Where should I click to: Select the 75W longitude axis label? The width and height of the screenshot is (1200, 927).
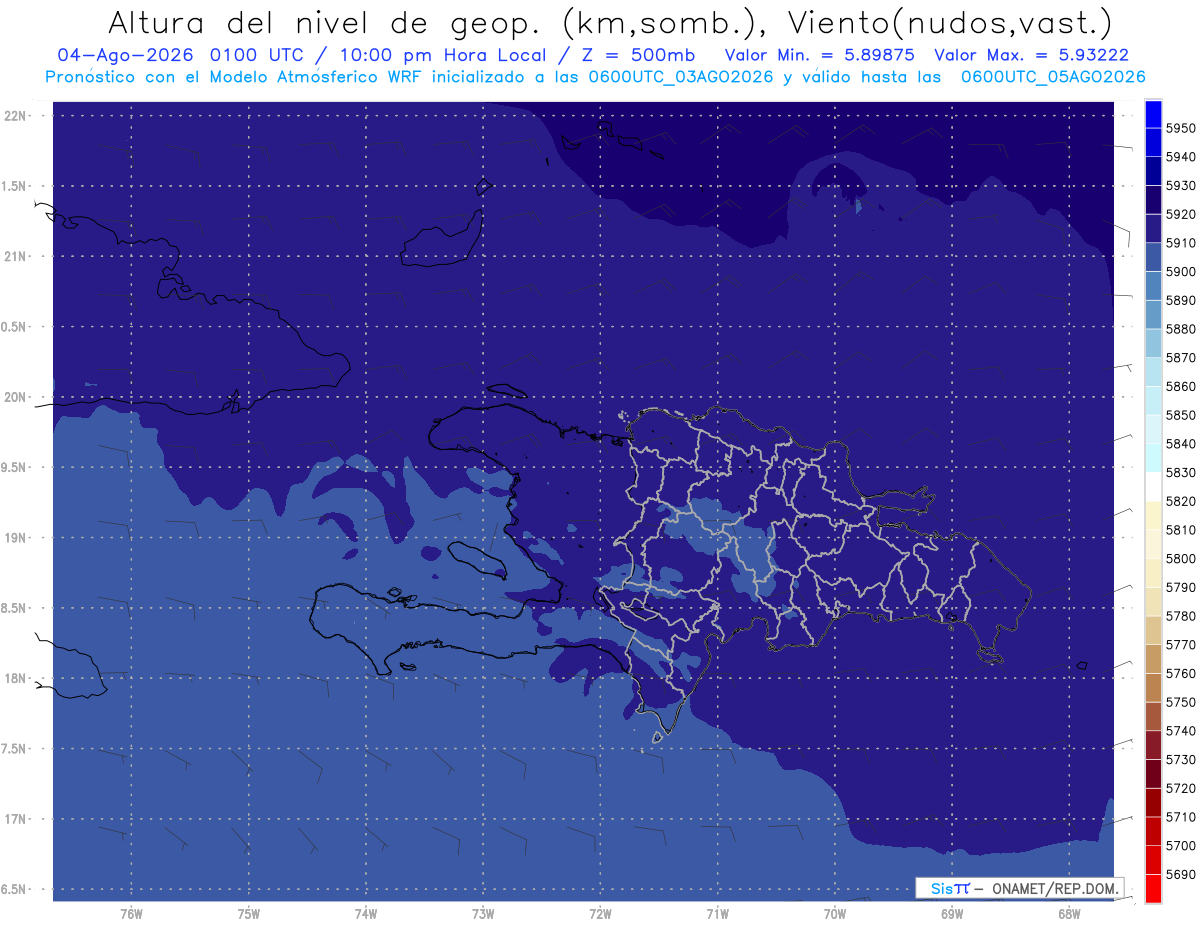249,913
